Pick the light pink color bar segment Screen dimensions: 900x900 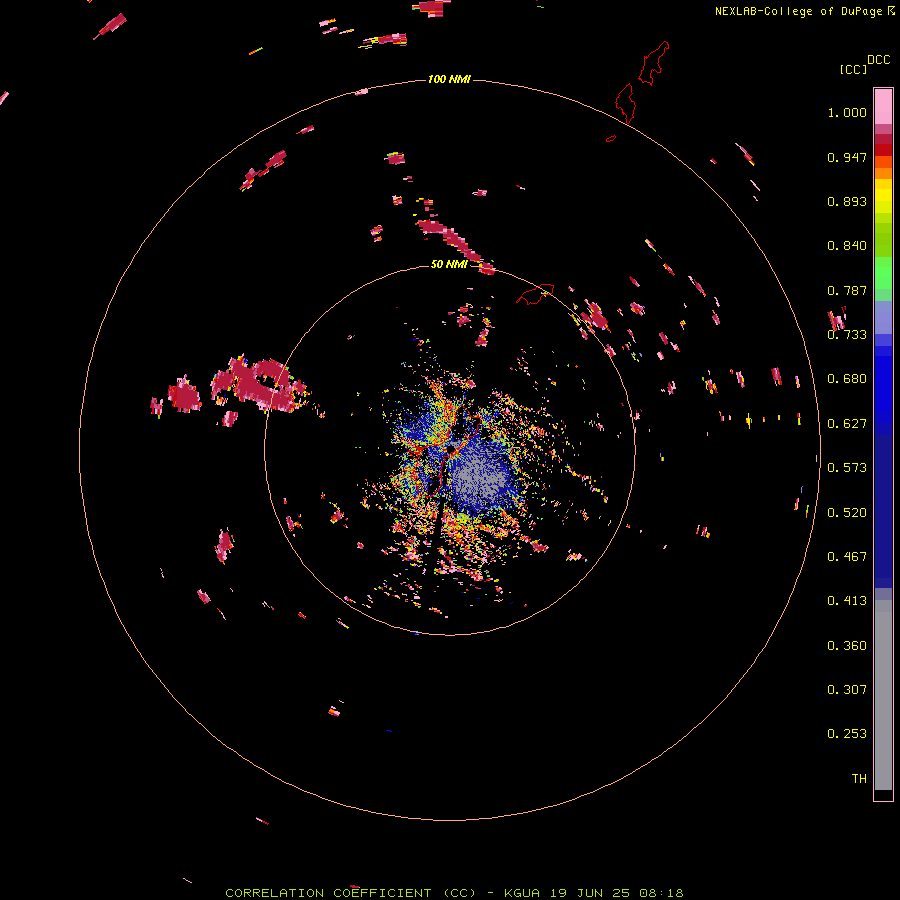click(x=883, y=106)
